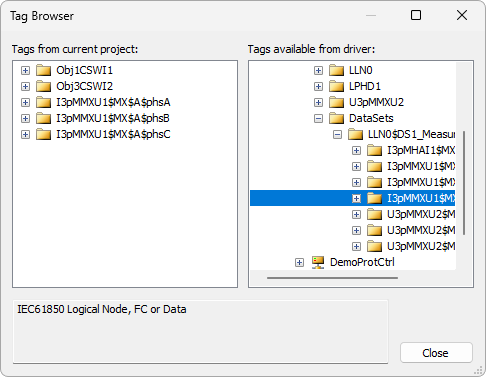Expand the I3pMHAI1$MX node
The width and height of the screenshot is (486, 377).
pyautogui.click(x=356, y=150)
